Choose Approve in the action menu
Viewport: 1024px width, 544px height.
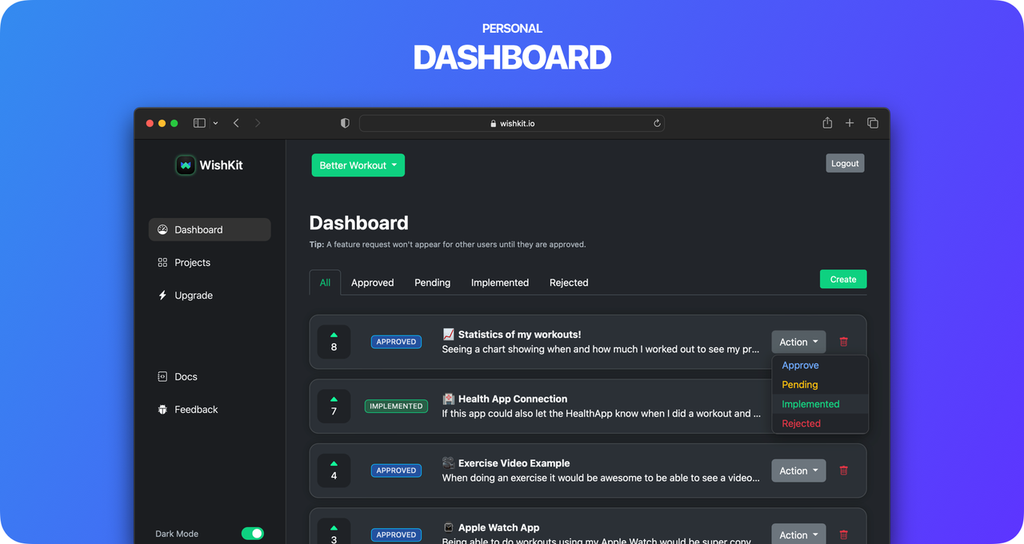(820, 366)
